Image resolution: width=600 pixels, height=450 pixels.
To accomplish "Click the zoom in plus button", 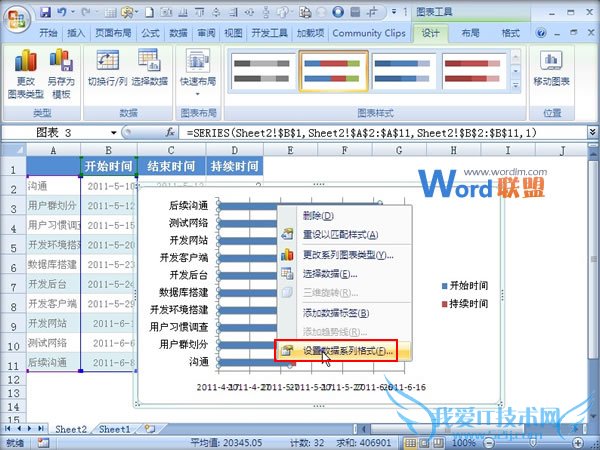I will coord(578,443).
